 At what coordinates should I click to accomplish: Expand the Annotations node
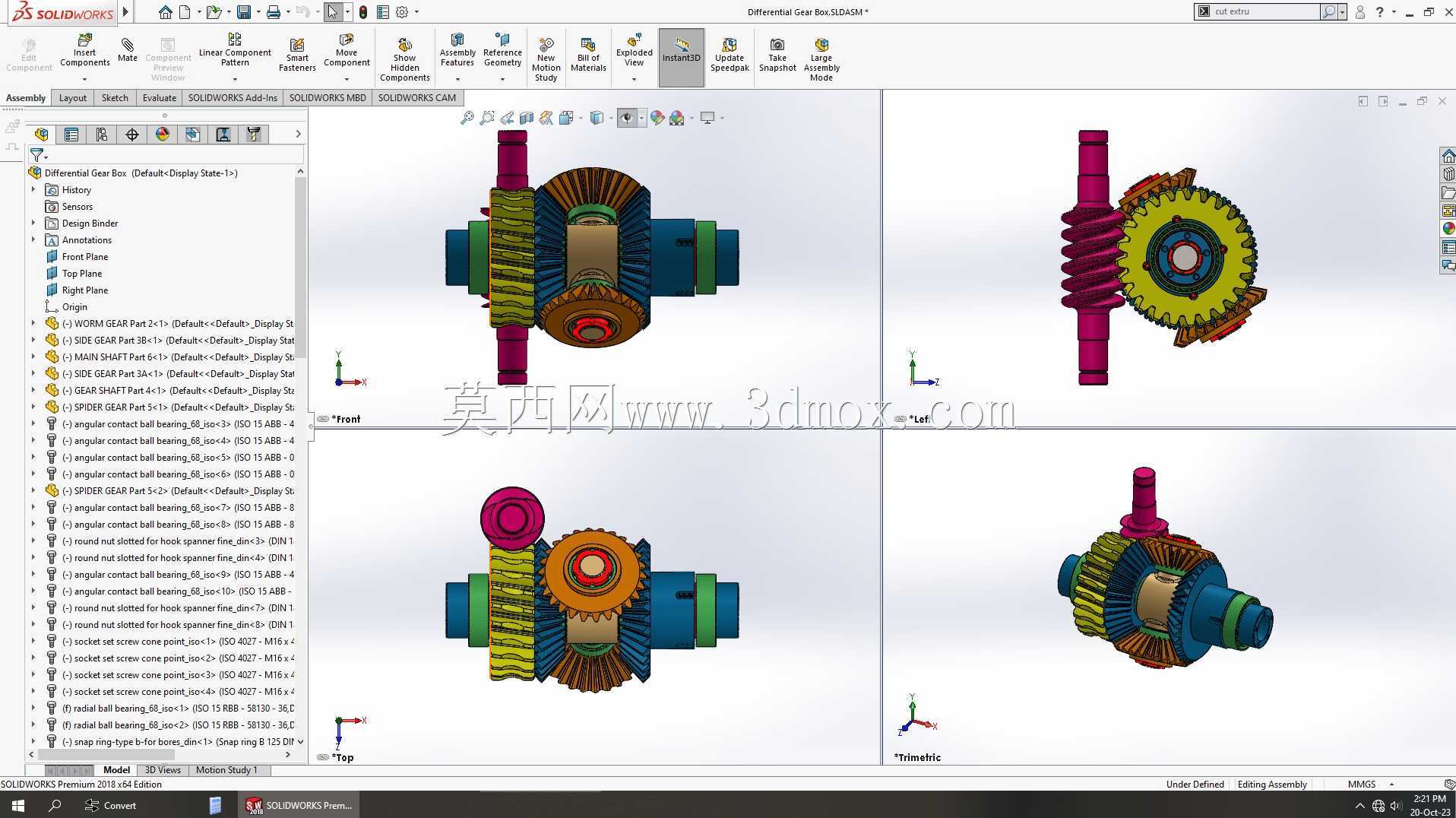tap(33, 240)
